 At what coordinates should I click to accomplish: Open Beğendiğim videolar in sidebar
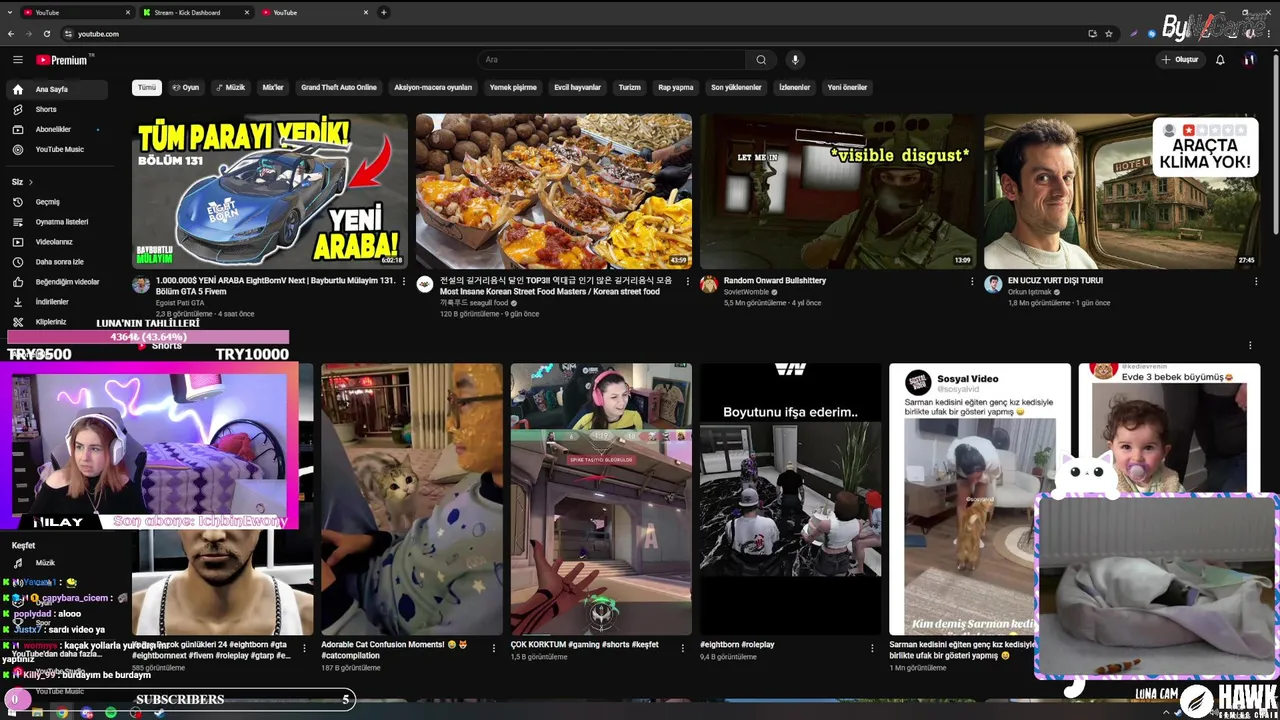(x=58, y=282)
